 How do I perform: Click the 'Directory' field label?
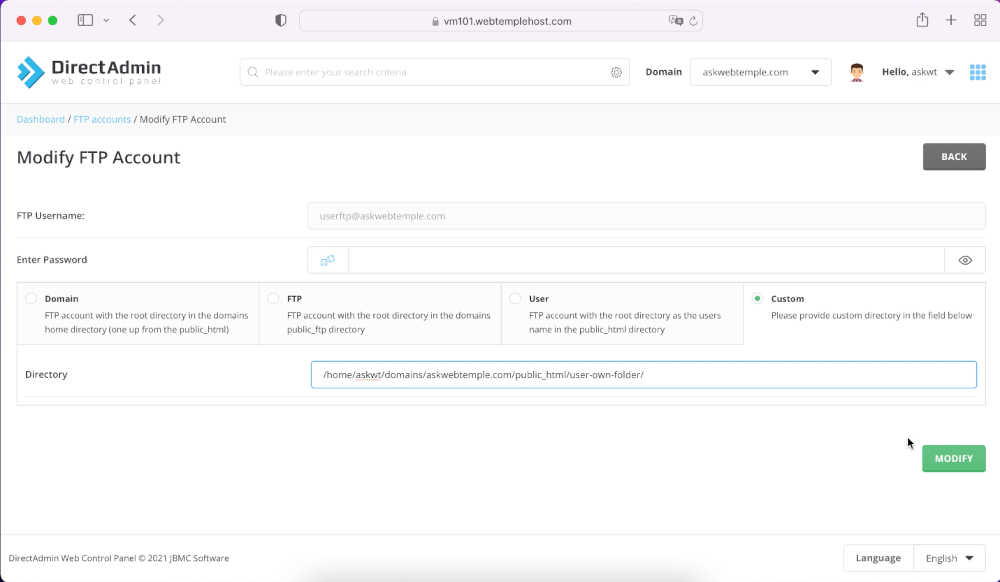tap(46, 374)
